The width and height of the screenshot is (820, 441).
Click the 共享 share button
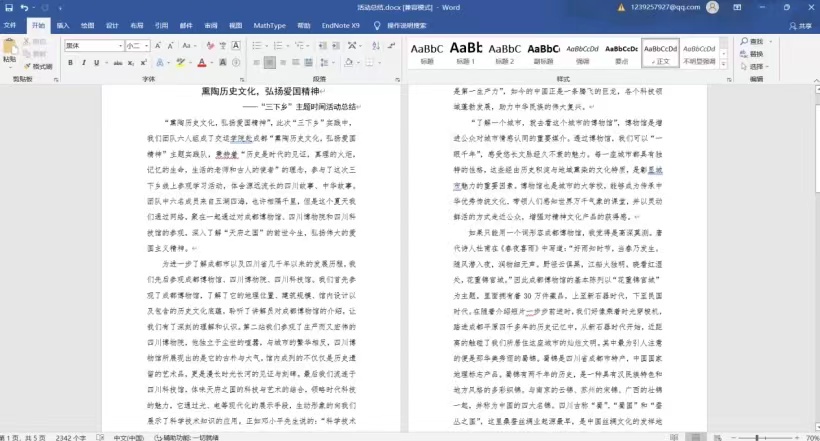(799, 25)
